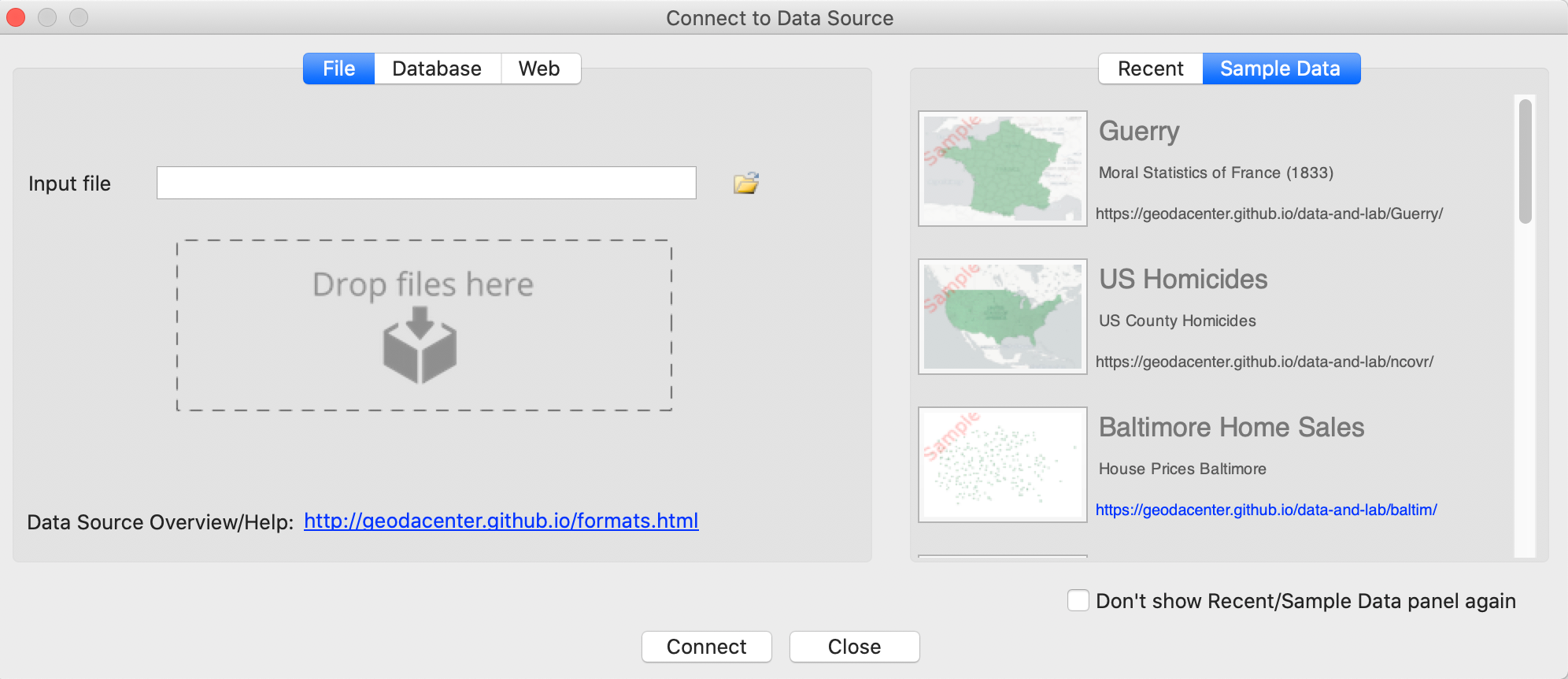Click the Drop files here area

pyautogui.click(x=424, y=325)
